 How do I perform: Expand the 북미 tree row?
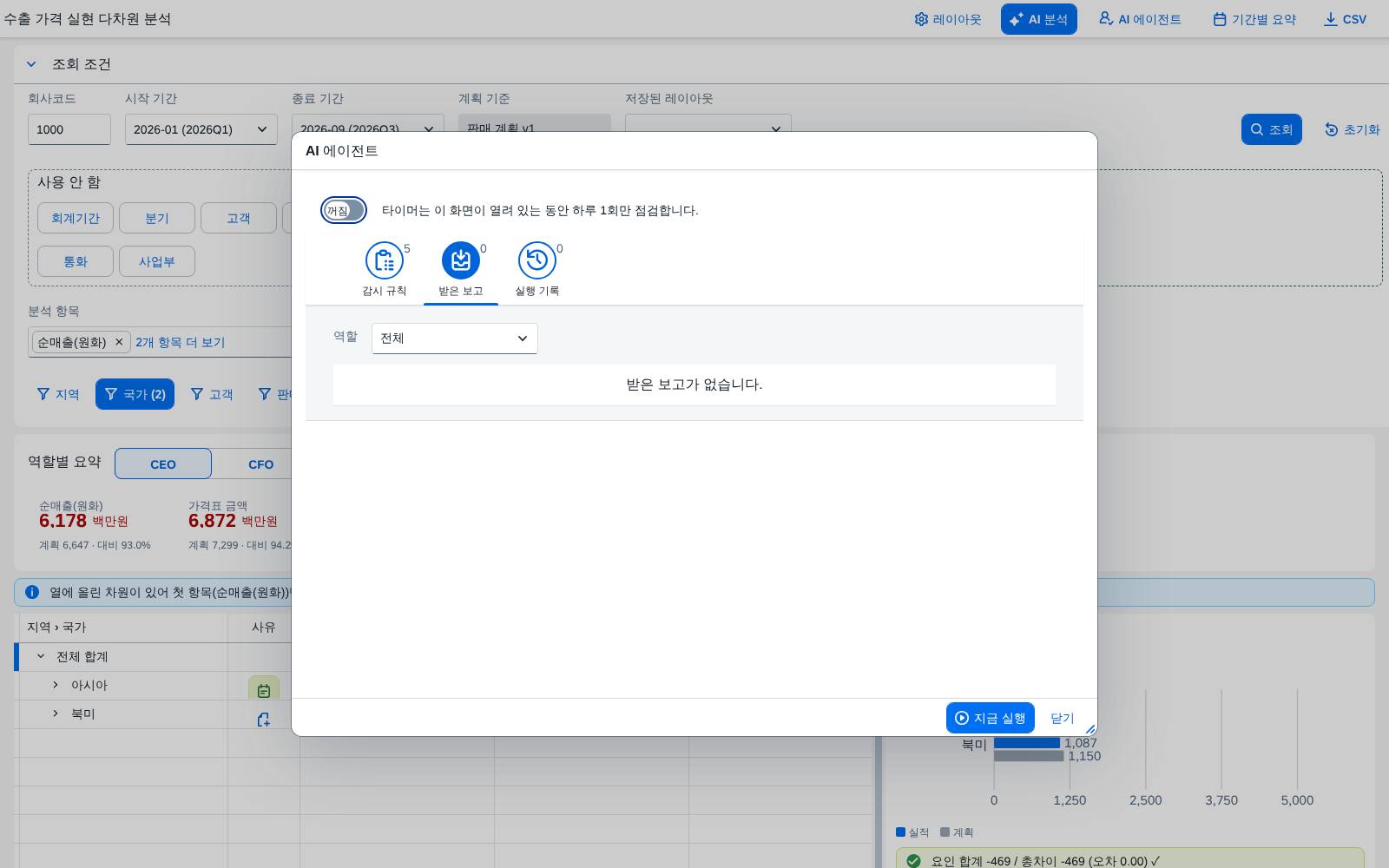(56, 713)
